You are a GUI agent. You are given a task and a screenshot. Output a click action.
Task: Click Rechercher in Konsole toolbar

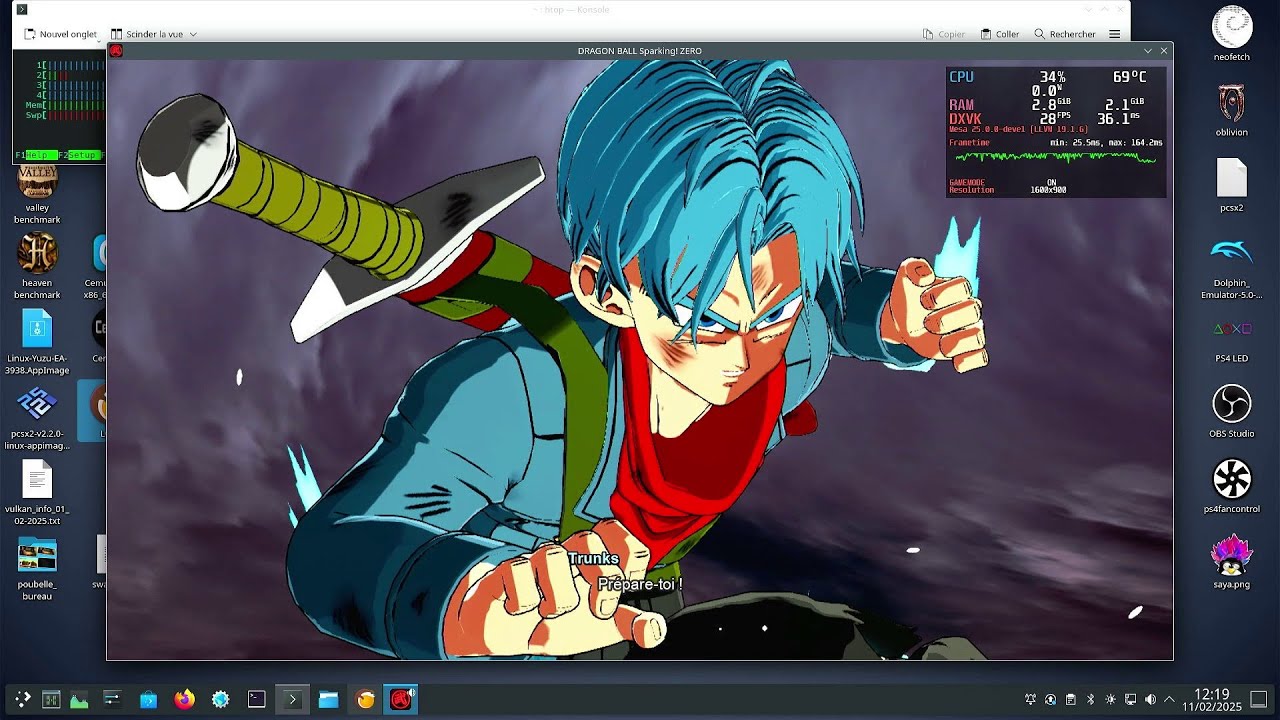pyautogui.click(x=1065, y=34)
